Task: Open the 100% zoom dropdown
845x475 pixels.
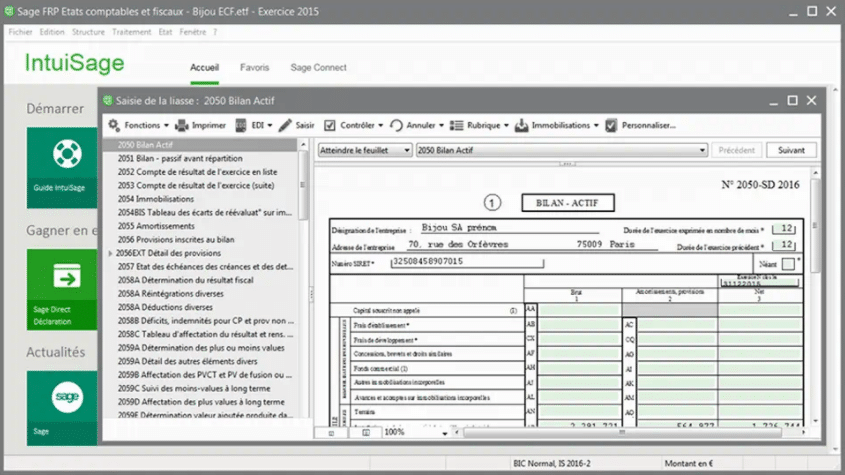Action: (444, 433)
